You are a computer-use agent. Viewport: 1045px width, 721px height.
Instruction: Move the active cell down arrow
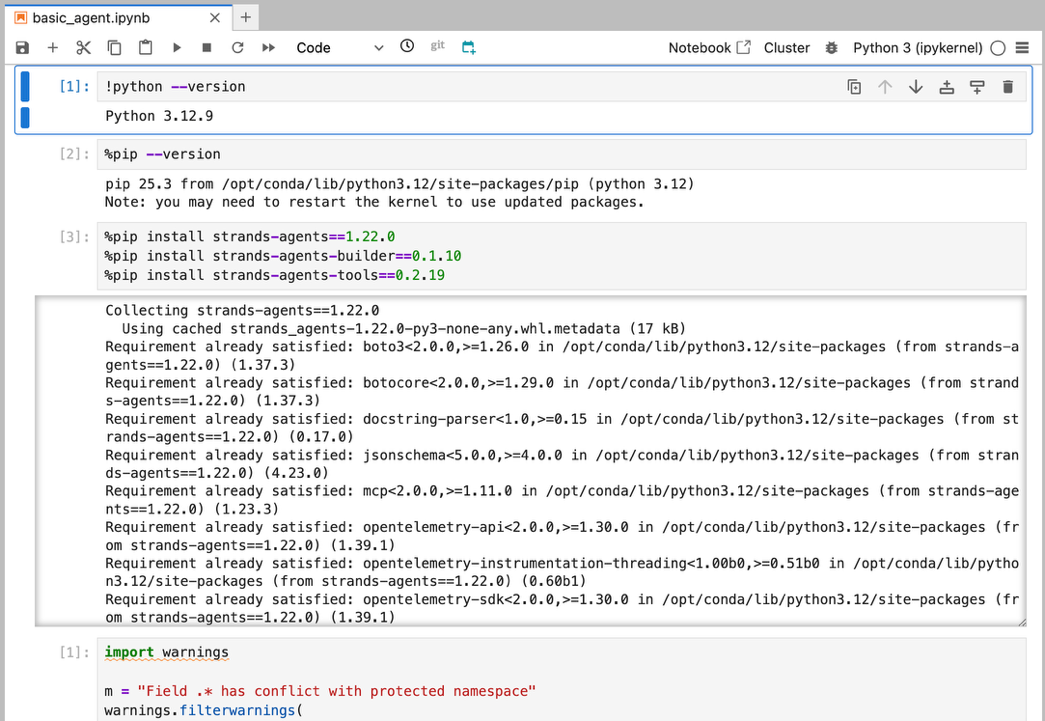click(916, 87)
